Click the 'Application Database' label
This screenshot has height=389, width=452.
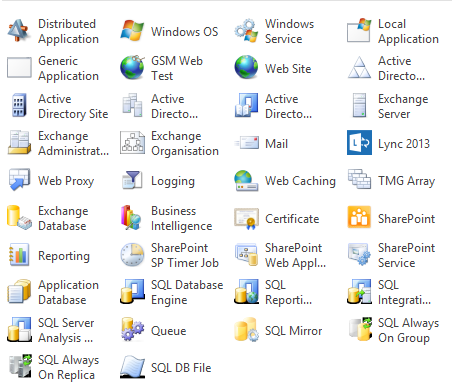click(68, 292)
